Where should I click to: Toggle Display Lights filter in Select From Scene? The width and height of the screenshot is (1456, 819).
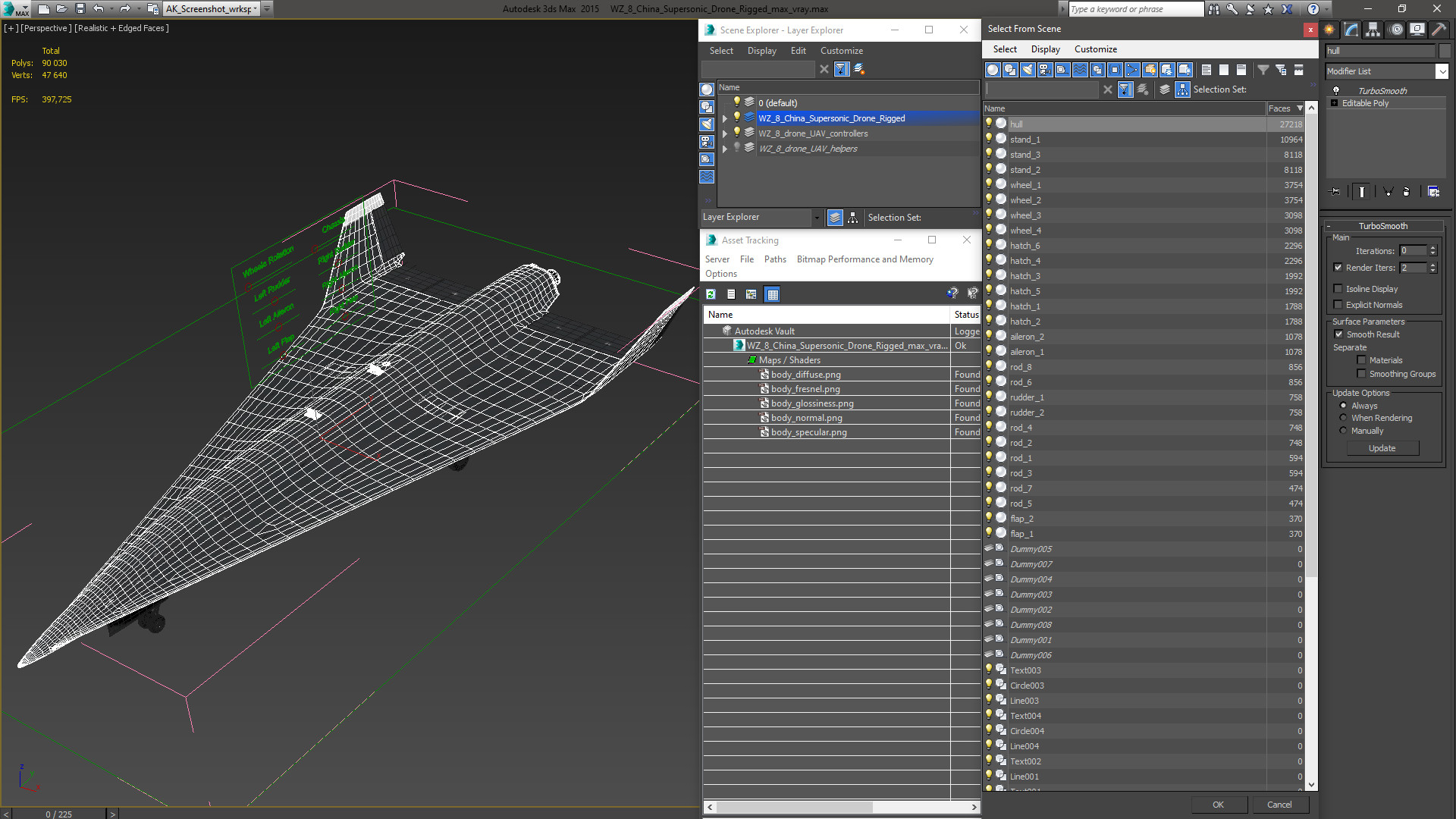pos(1028,70)
